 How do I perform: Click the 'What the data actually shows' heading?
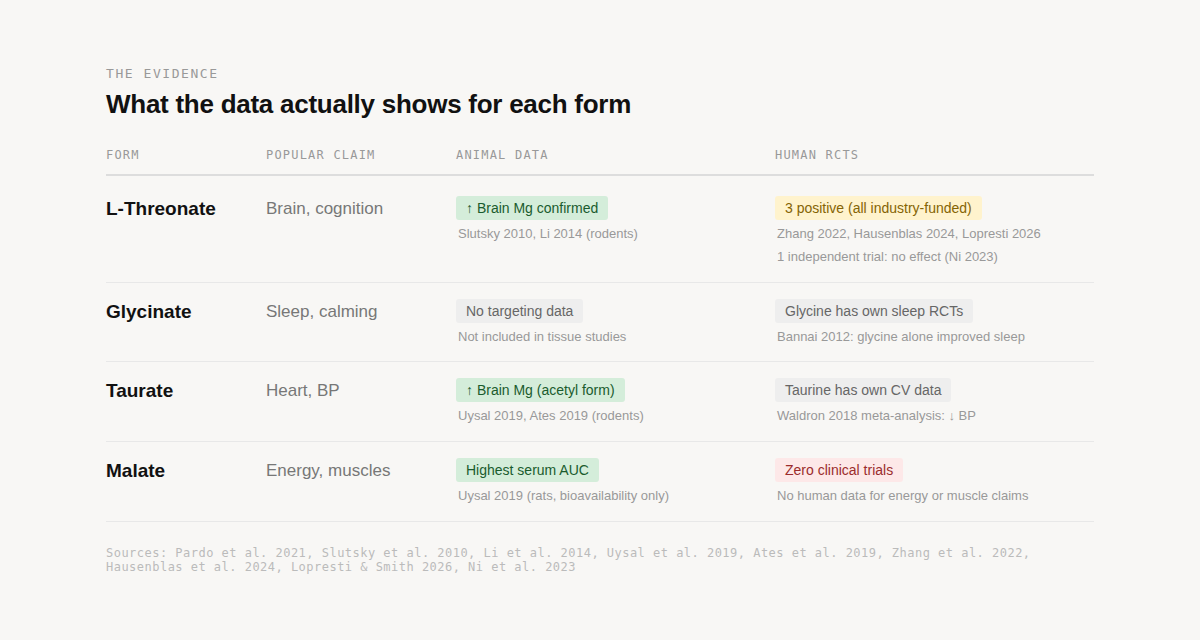(368, 104)
